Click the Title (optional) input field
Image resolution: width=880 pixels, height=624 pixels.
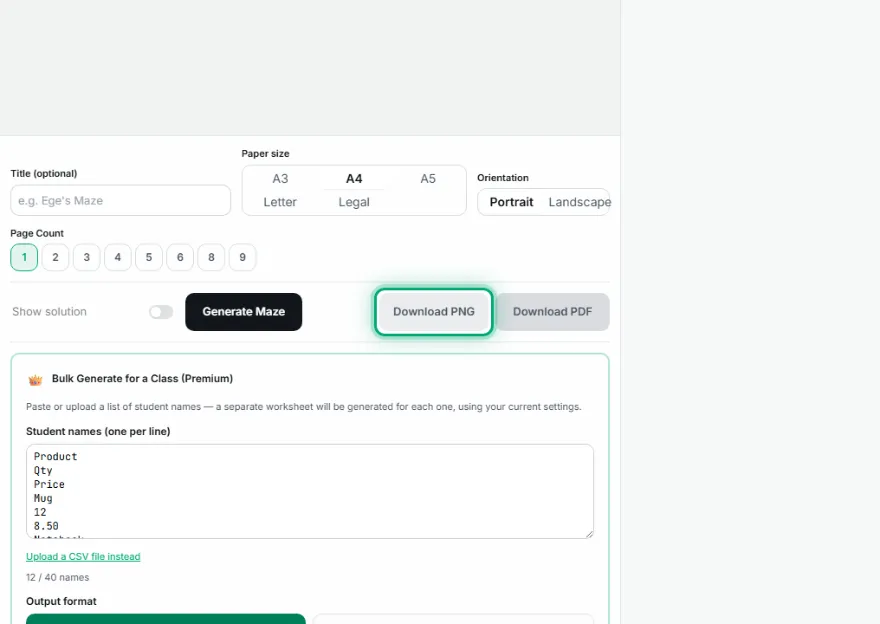120,200
